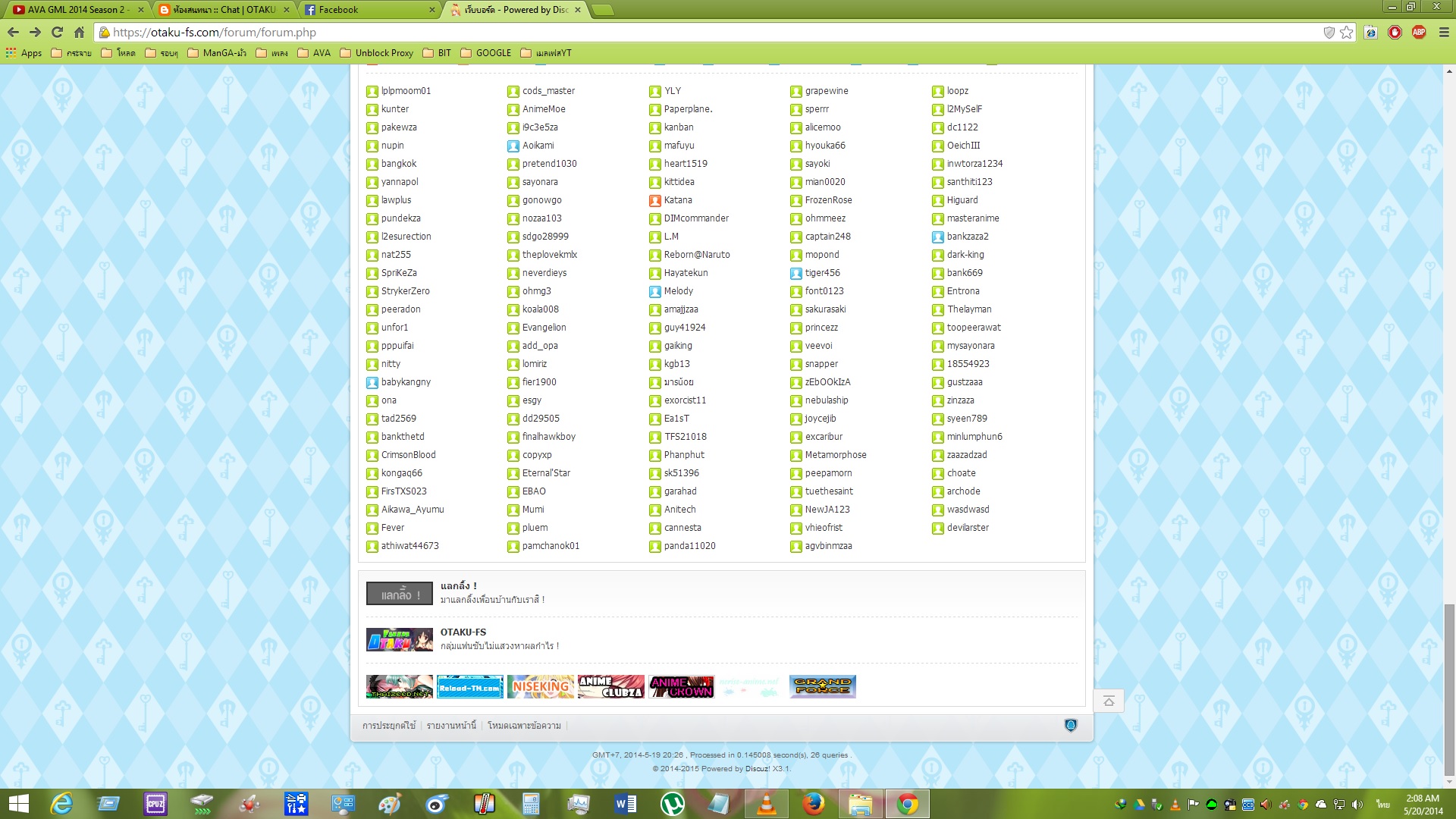This screenshot has height=819, width=1456.
Task: Open the Chrome hamburger menu
Action: 1443,32
